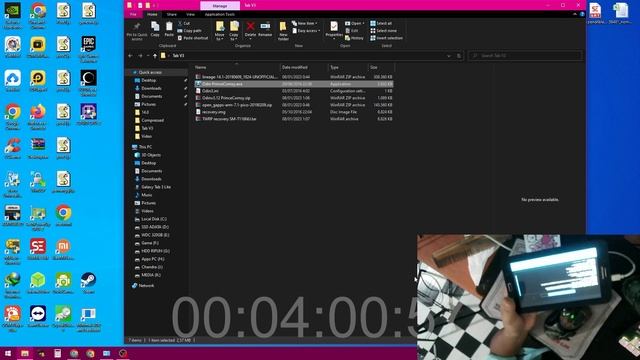The image size is (640, 360).
Task: Open the File menu tab
Action: (133, 14)
